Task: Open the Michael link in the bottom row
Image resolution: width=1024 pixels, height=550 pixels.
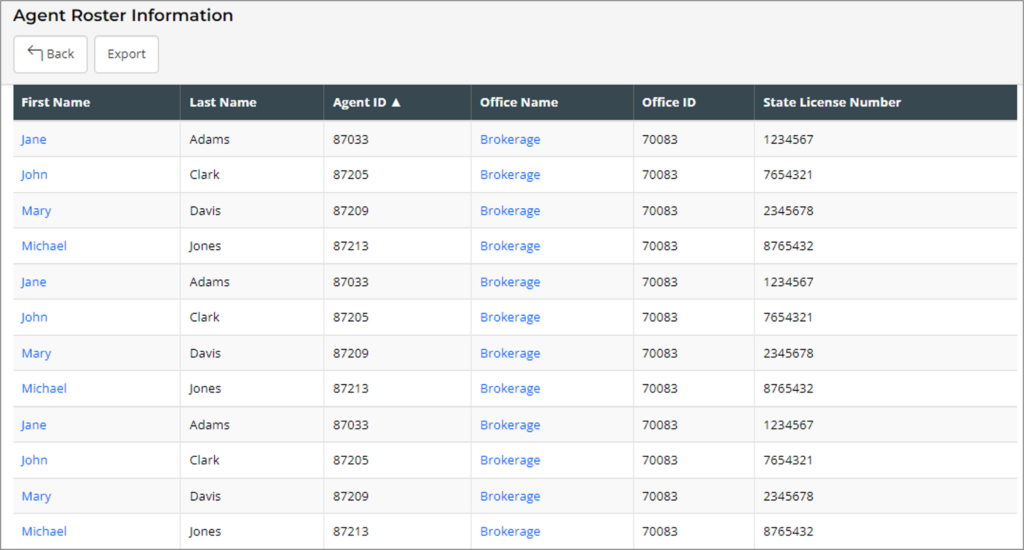Action: [44, 531]
